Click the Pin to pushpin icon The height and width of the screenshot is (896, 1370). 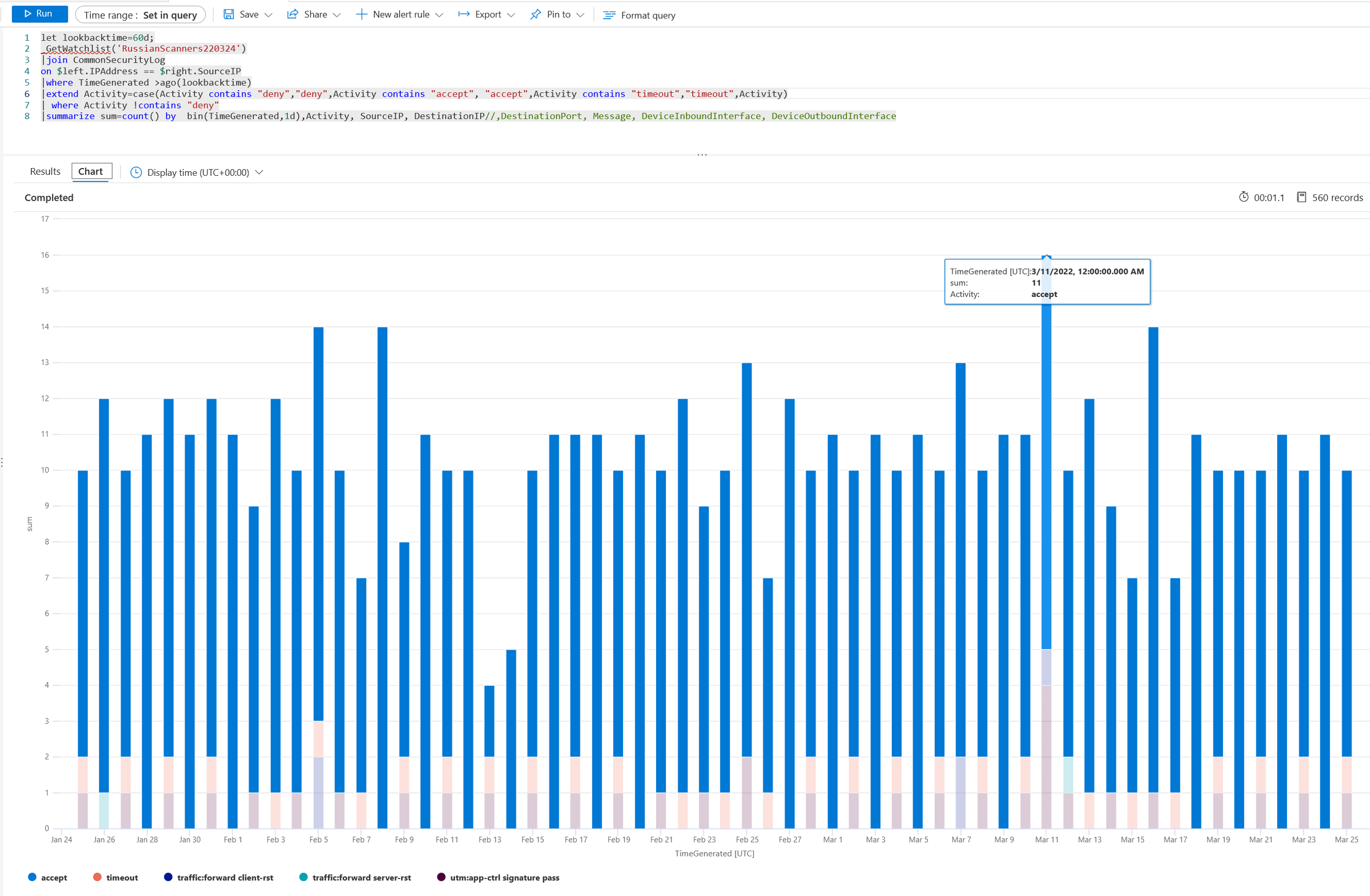point(535,15)
